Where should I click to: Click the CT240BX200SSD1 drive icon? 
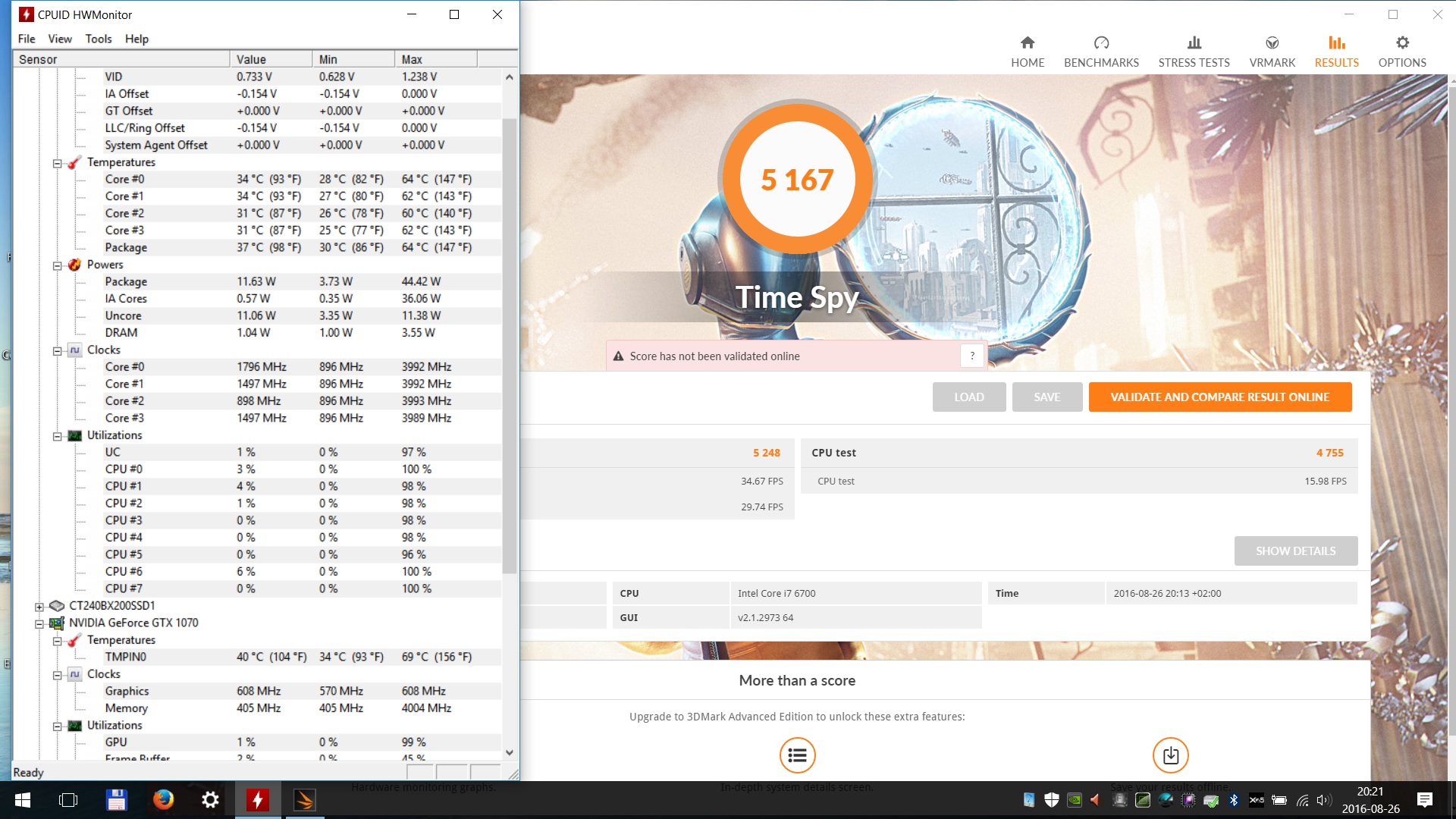[x=57, y=606]
